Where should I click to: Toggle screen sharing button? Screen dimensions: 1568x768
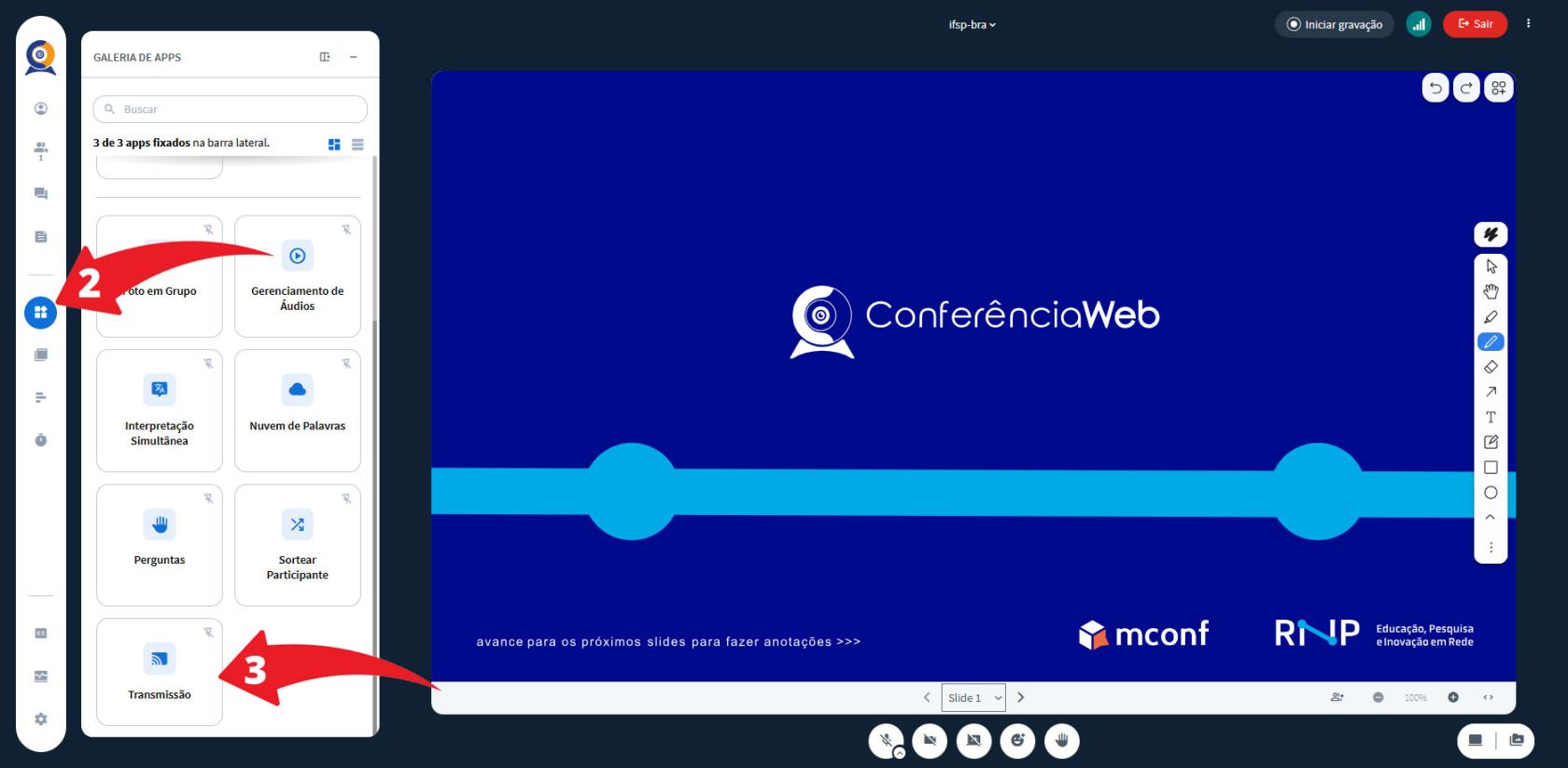point(973,741)
